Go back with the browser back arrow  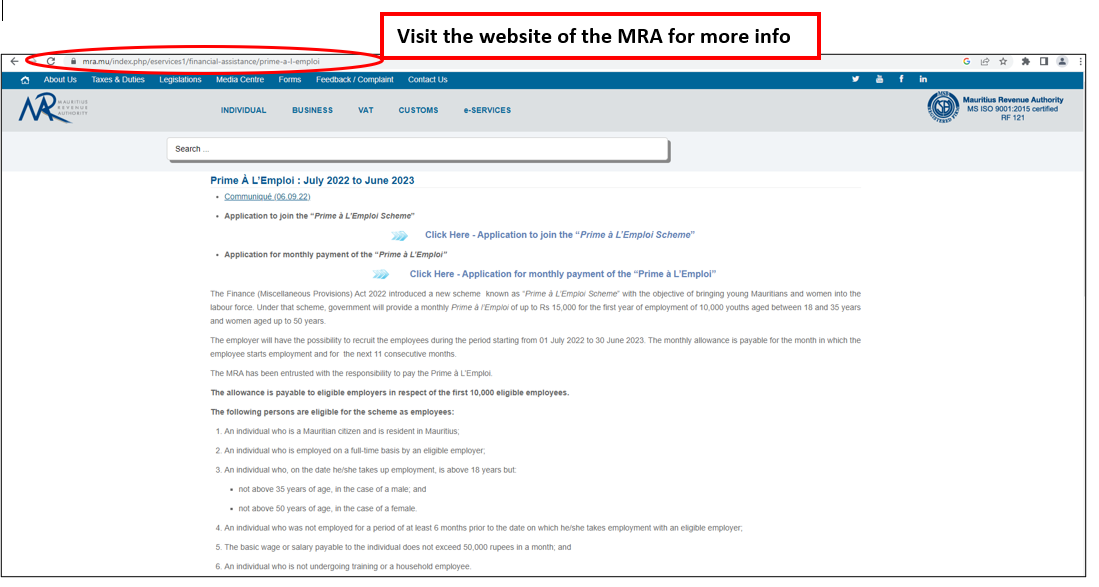(14, 62)
